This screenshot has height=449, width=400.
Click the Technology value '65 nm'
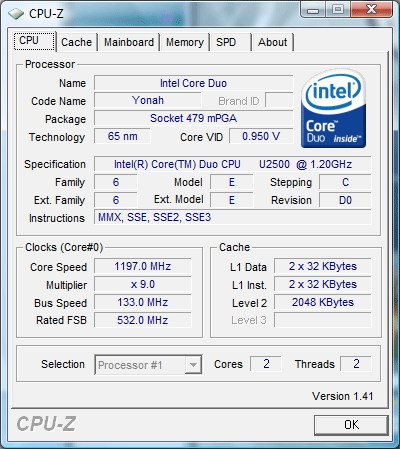(122, 136)
